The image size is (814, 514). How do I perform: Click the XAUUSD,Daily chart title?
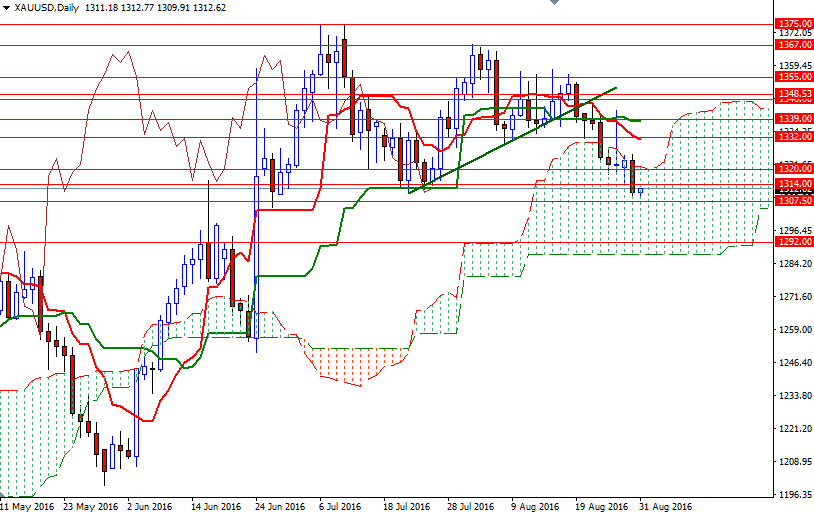coord(47,8)
